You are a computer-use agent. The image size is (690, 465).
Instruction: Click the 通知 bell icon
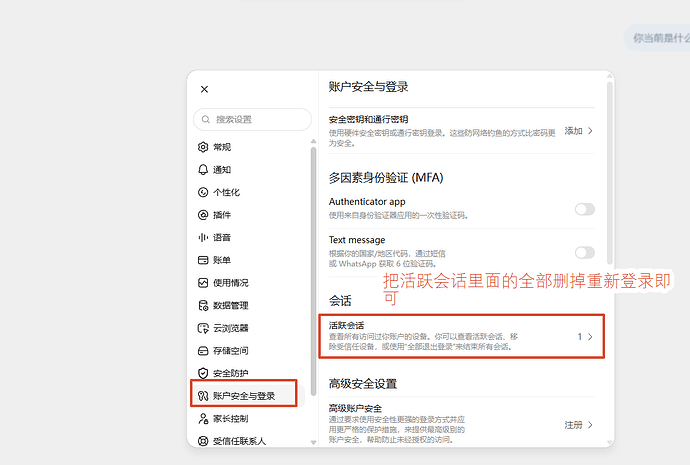203,169
